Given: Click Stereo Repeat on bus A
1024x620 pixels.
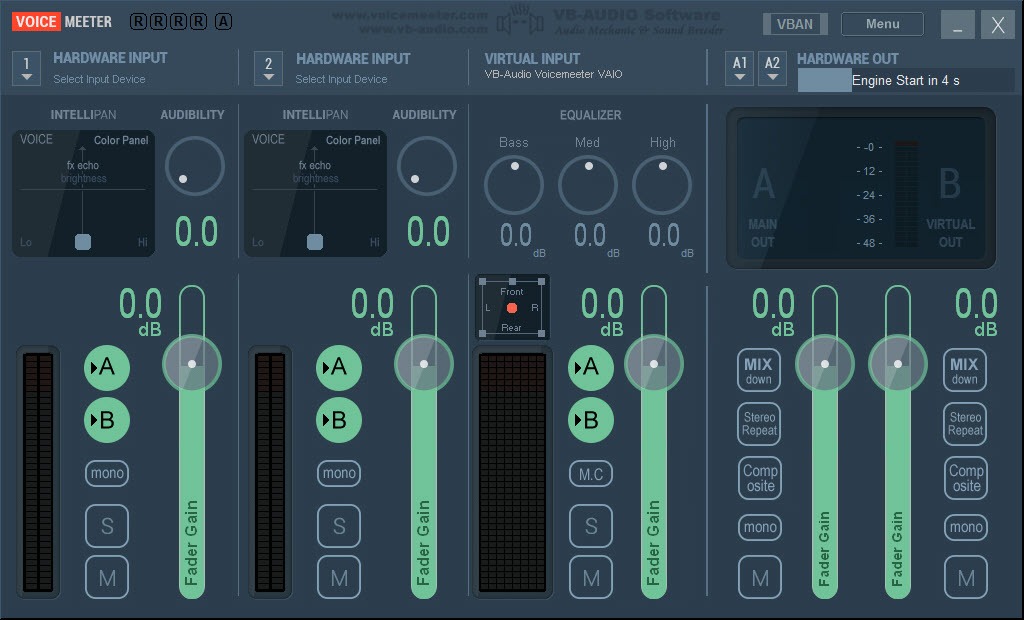Looking at the screenshot, I should pos(760,424).
